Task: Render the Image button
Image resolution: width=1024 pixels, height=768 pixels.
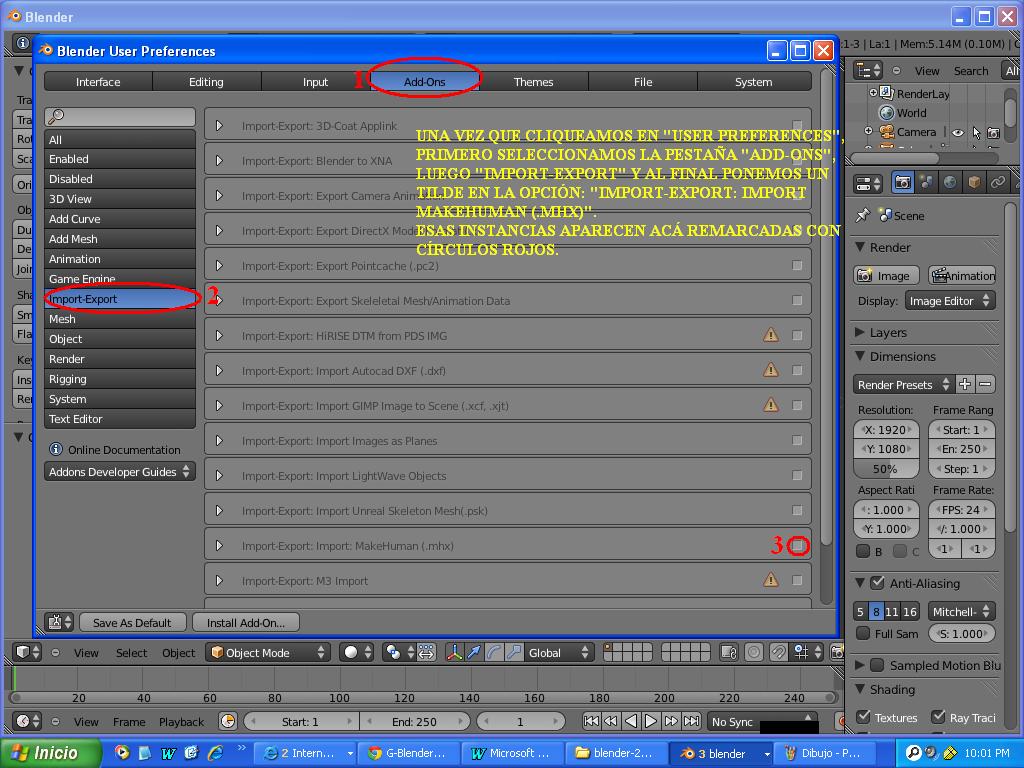Action: click(x=886, y=276)
